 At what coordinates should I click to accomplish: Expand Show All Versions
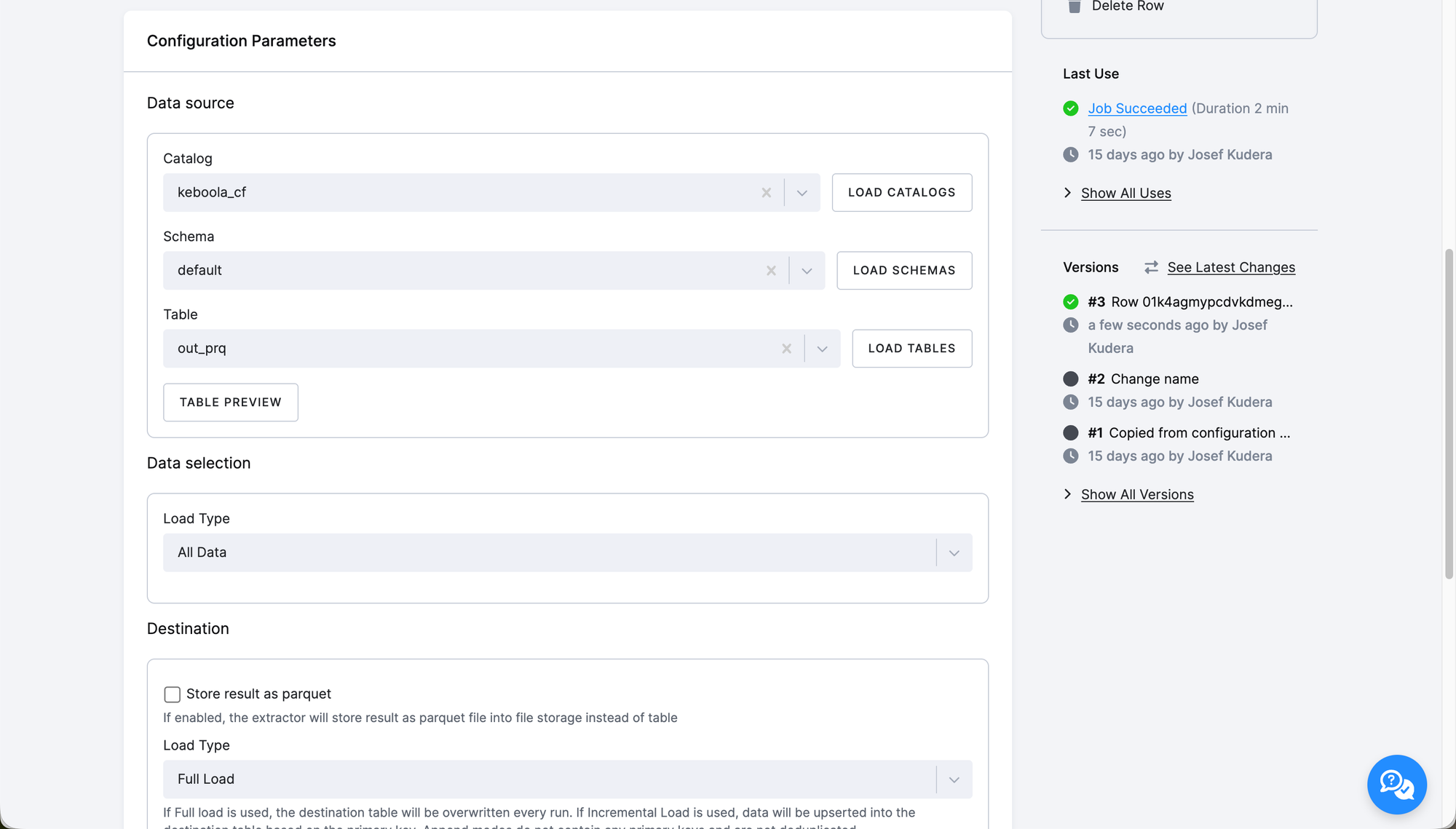[1136, 495]
